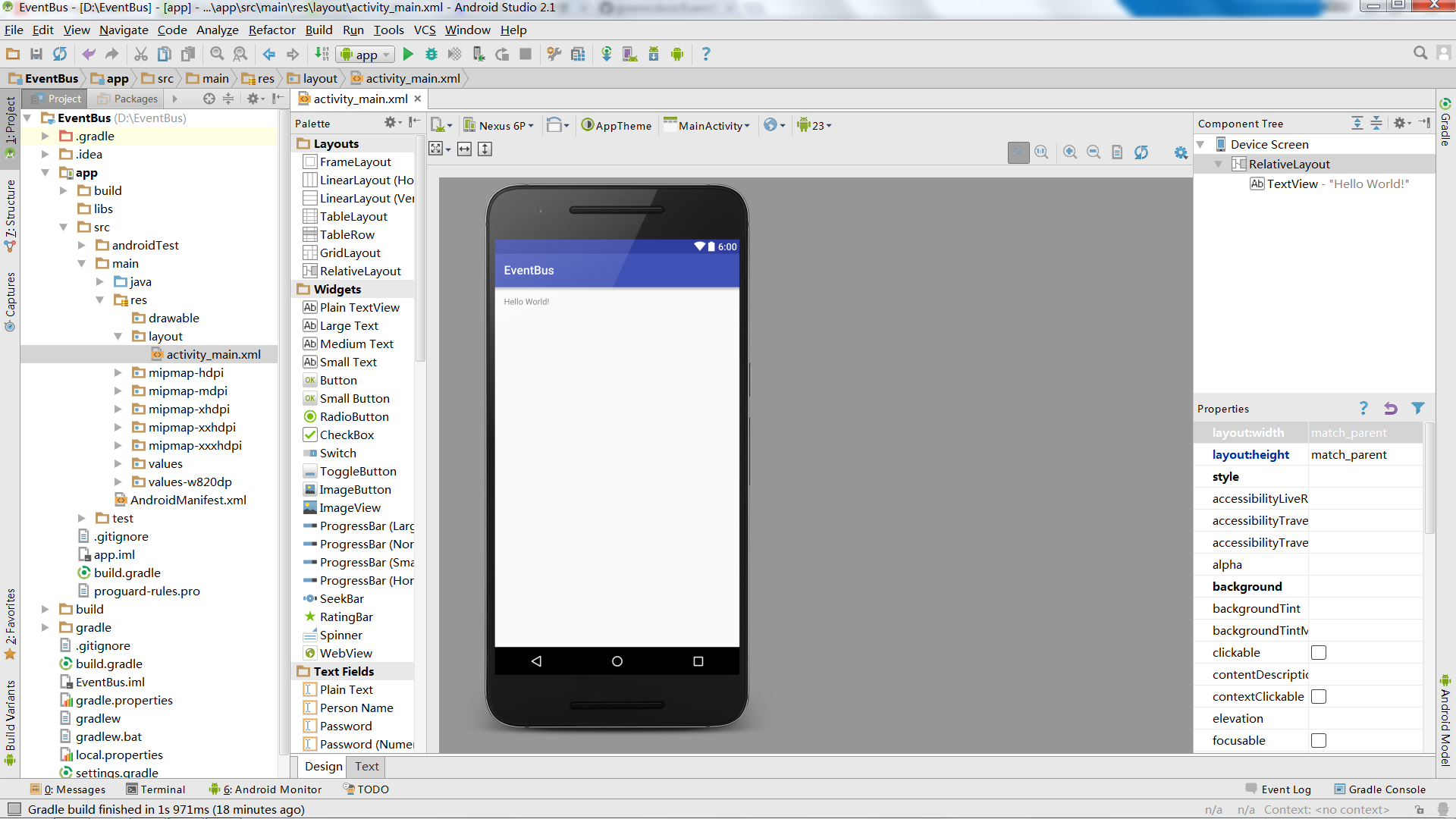The height and width of the screenshot is (819, 1456).
Task: Switch to the Text editor tab
Action: [367, 767]
